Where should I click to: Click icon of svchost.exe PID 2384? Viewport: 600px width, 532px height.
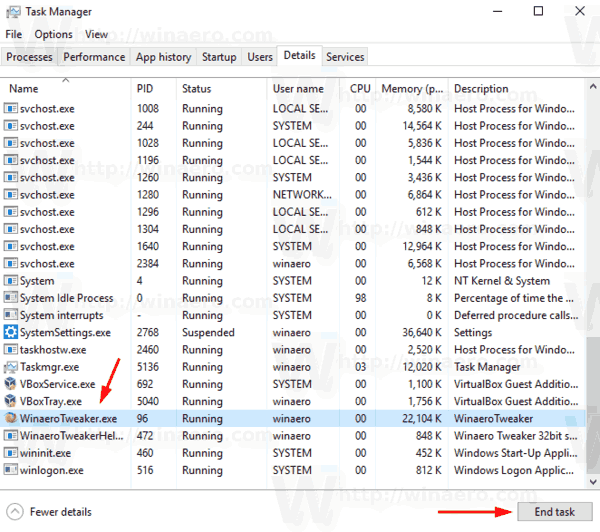pyautogui.click(x=10, y=263)
